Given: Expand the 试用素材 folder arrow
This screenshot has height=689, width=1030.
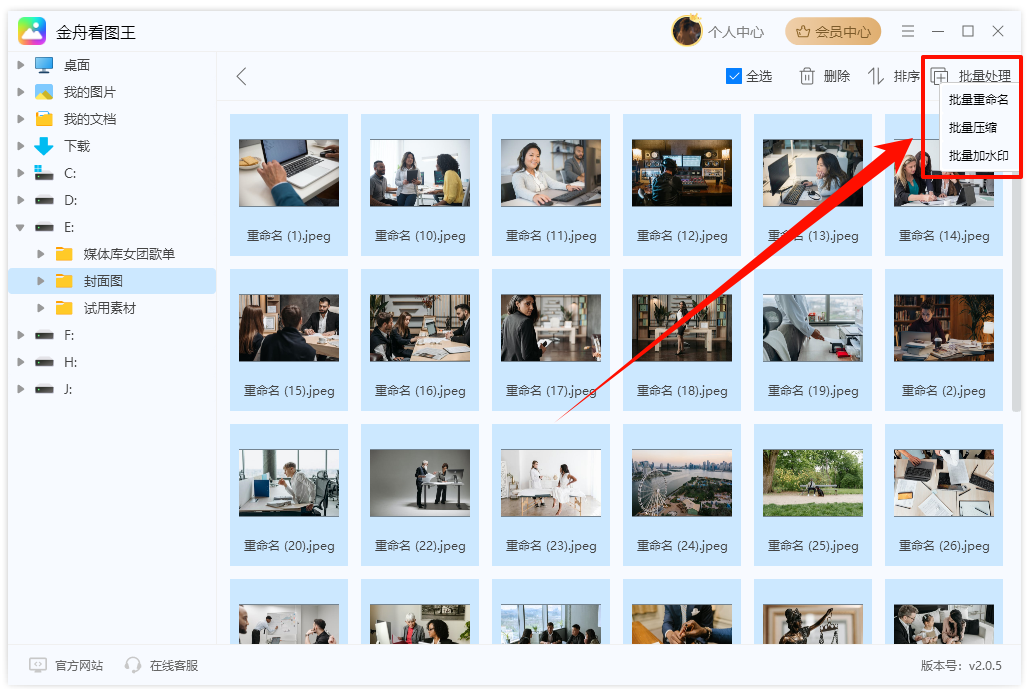Looking at the screenshot, I should point(41,308).
